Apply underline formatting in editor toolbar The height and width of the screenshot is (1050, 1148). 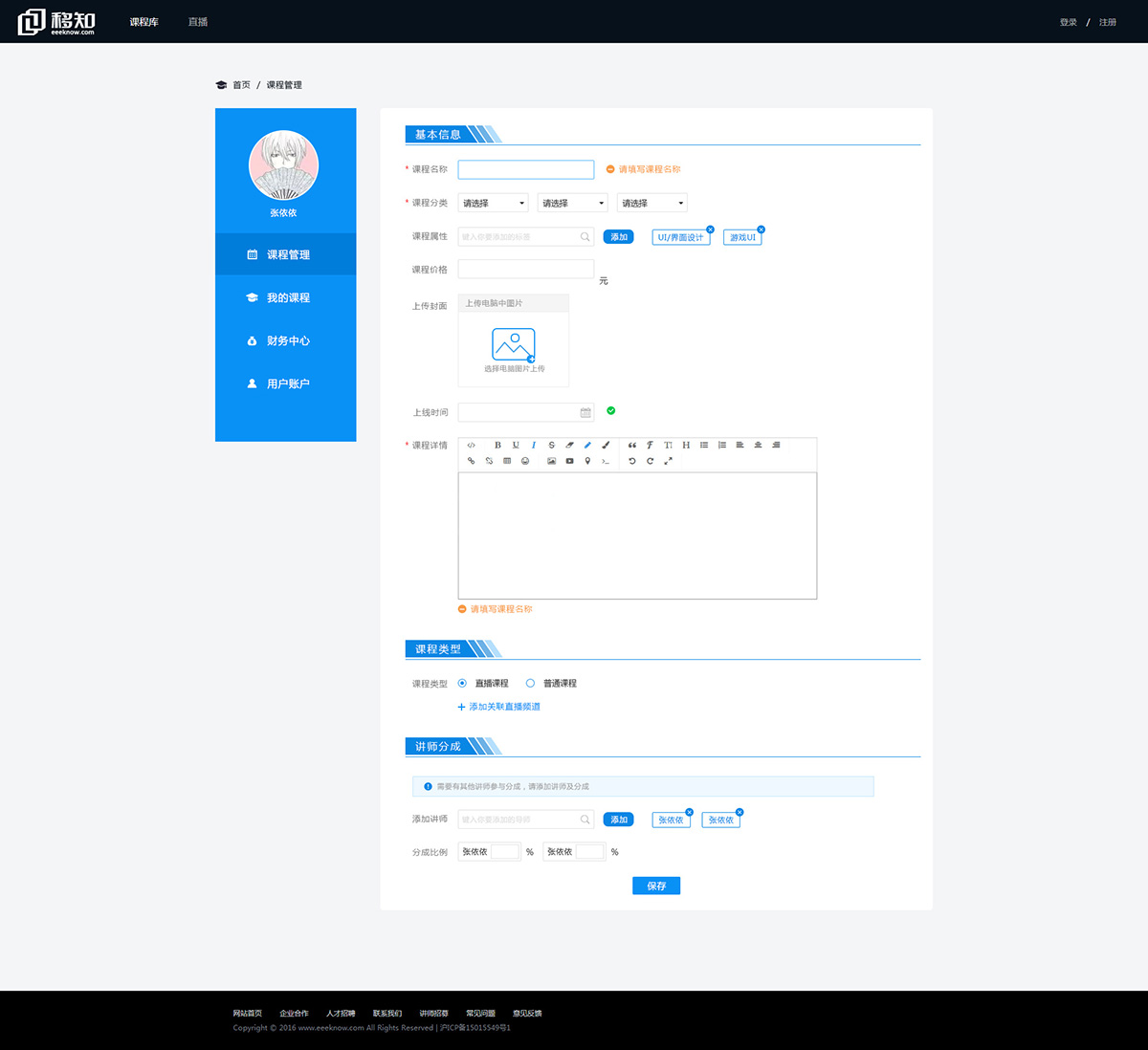click(x=516, y=445)
